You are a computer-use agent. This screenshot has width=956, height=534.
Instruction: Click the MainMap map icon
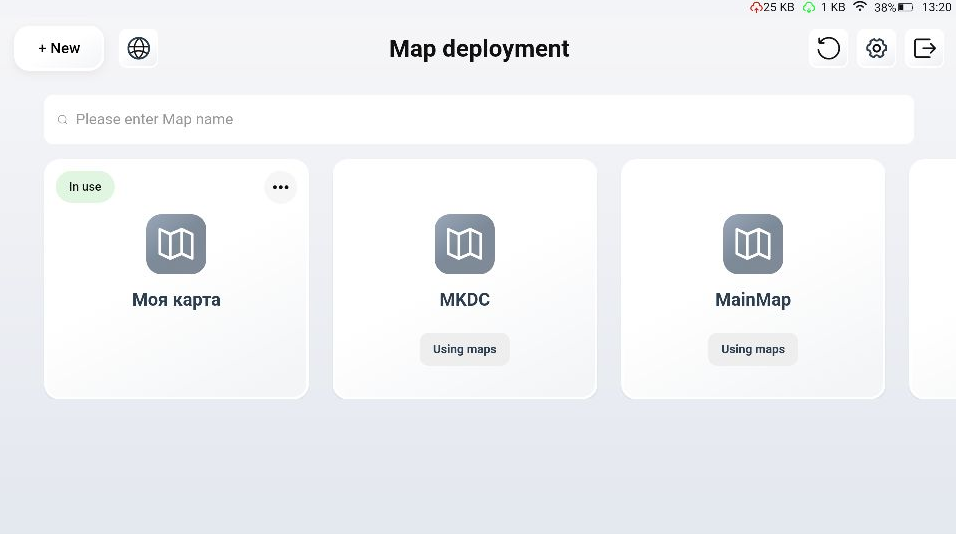click(753, 244)
